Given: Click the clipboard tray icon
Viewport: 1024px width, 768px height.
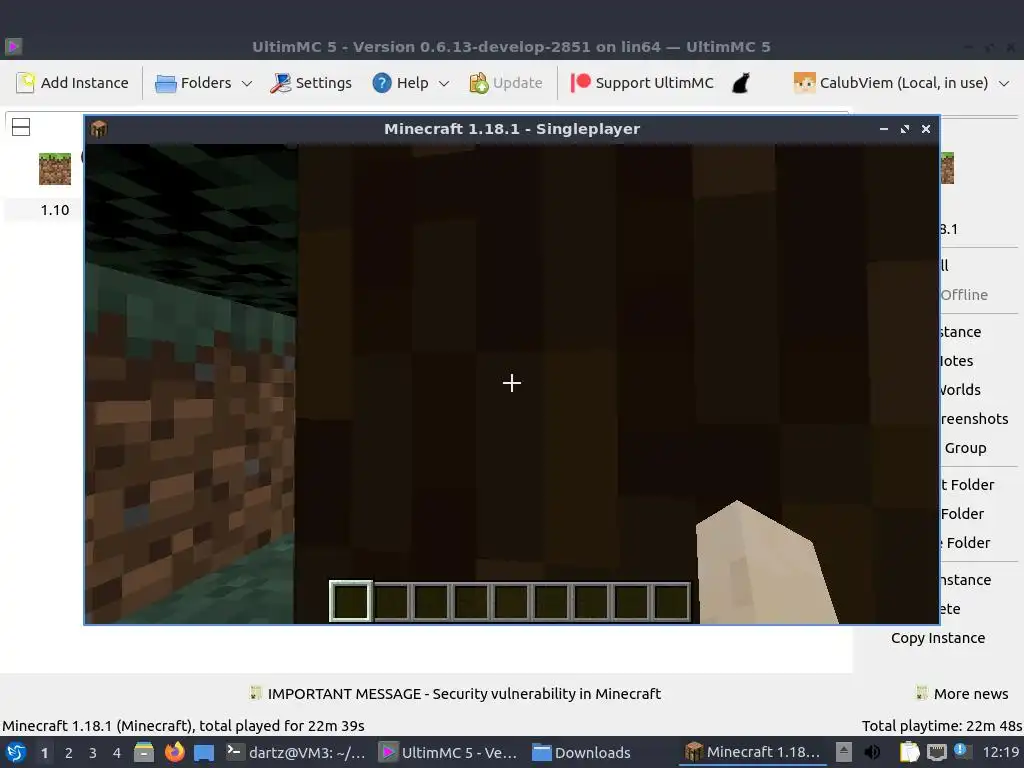Looking at the screenshot, I should (x=909, y=752).
